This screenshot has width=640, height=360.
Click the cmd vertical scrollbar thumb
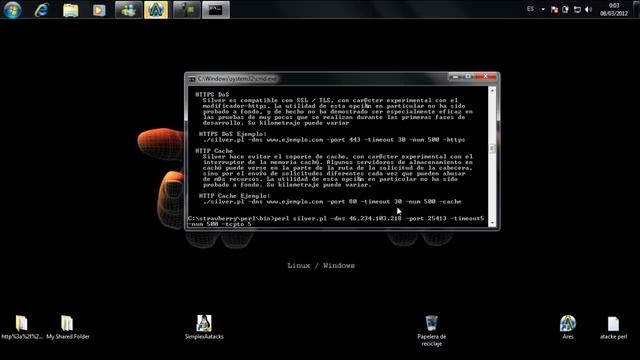click(492, 148)
